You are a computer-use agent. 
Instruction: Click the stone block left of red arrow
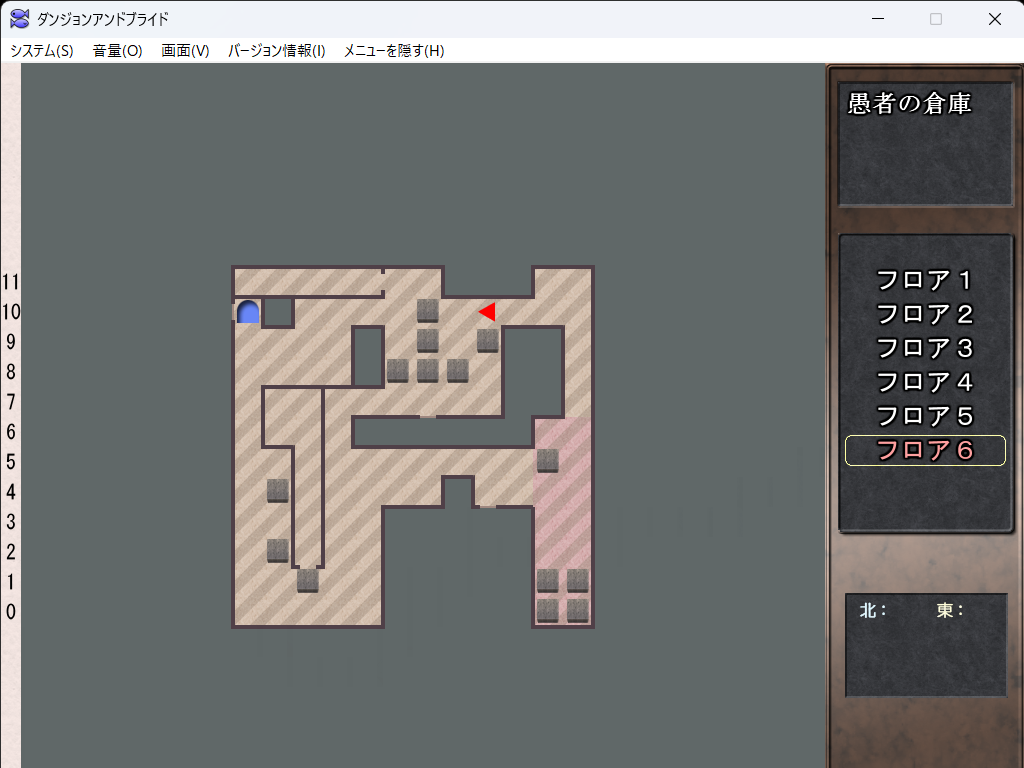click(428, 310)
